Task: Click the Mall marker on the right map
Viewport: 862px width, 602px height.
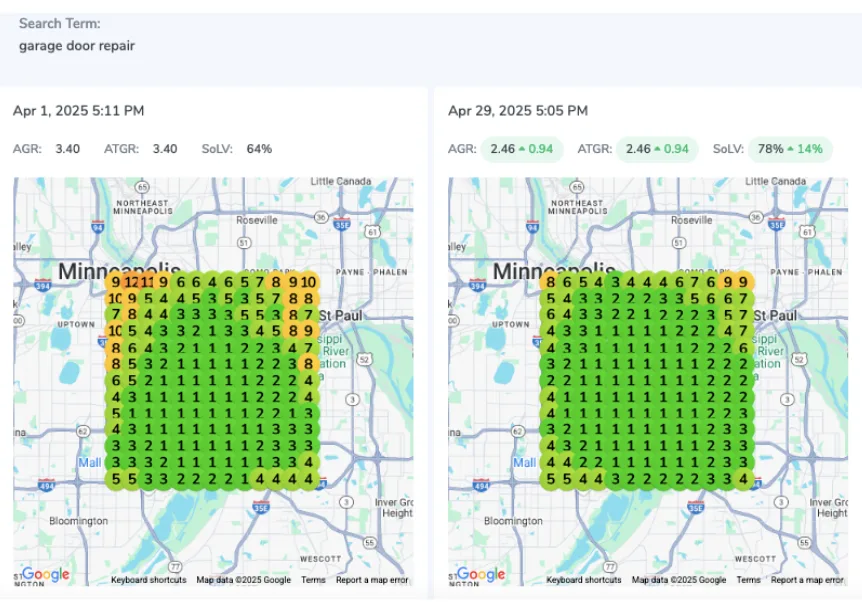Action: tap(524, 463)
